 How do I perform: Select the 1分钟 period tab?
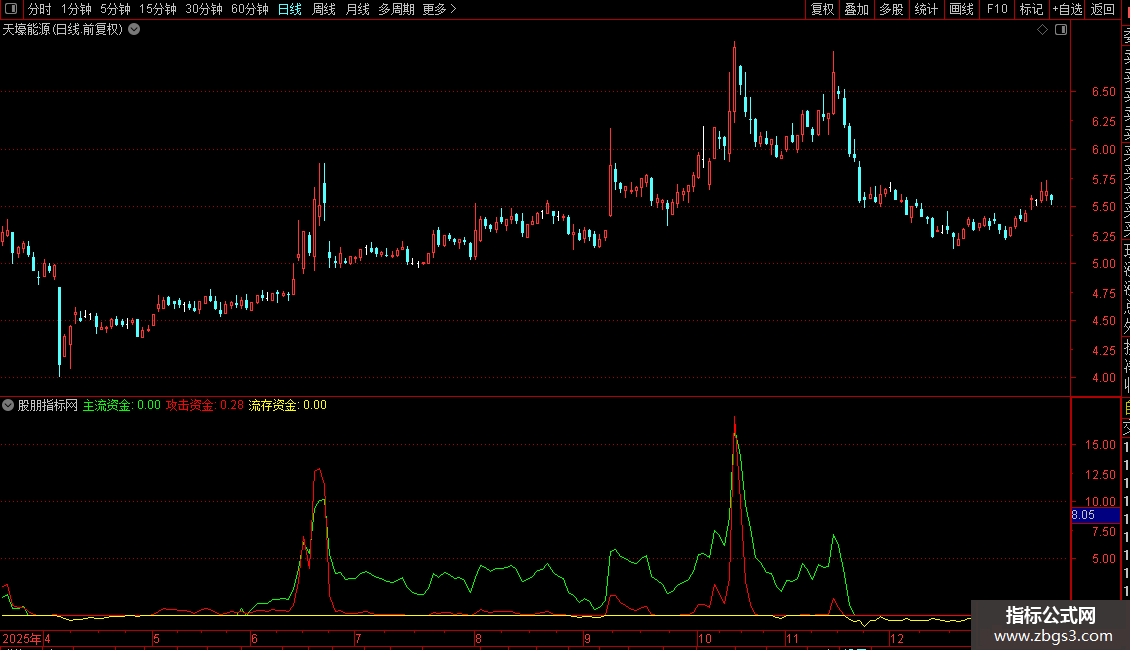(x=76, y=9)
